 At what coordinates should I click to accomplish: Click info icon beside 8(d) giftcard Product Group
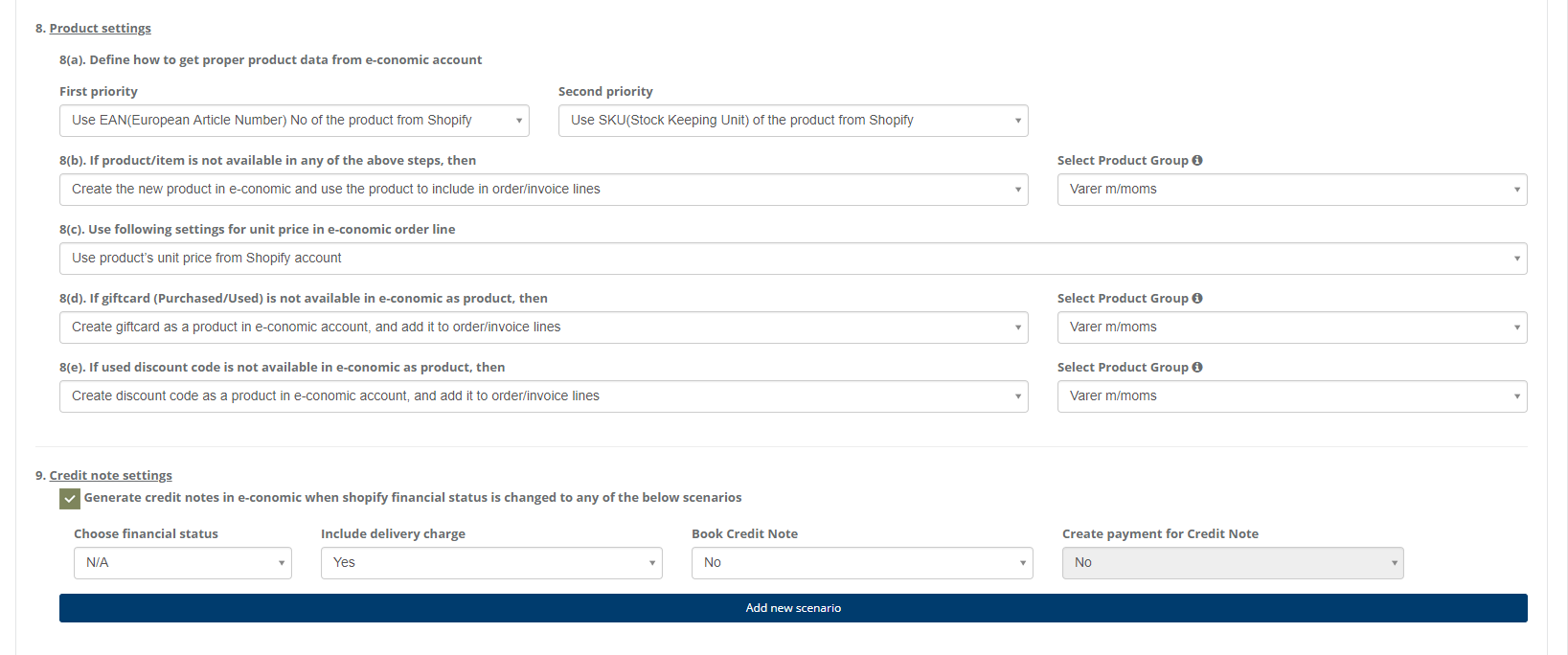[1197, 299]
